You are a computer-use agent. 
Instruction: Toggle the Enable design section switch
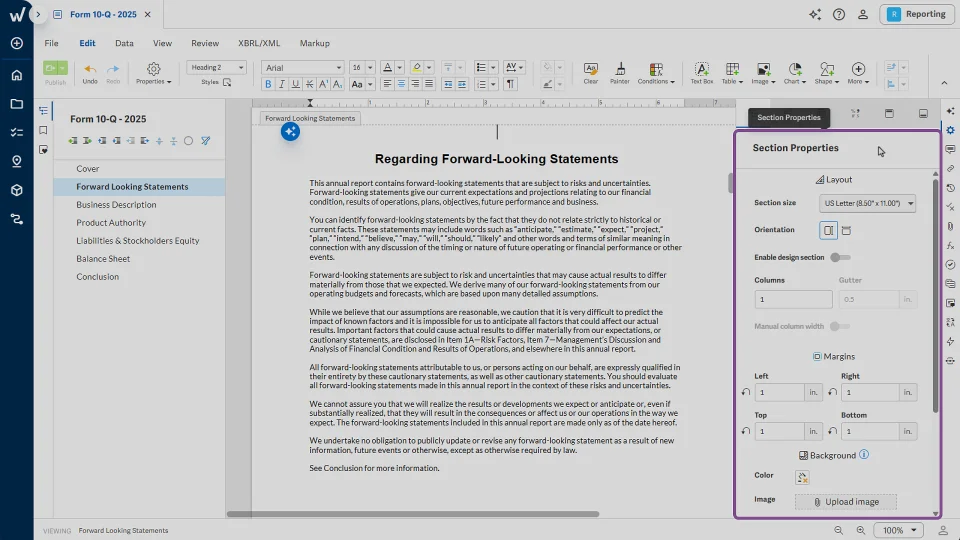click(840, 257)
